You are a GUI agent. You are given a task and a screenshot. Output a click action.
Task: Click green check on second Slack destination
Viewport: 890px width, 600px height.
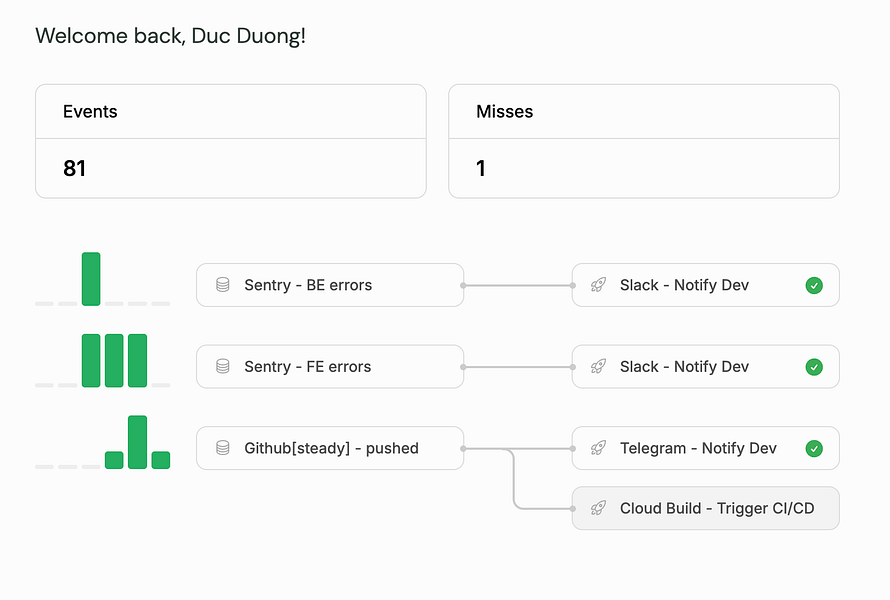[814, 367]
